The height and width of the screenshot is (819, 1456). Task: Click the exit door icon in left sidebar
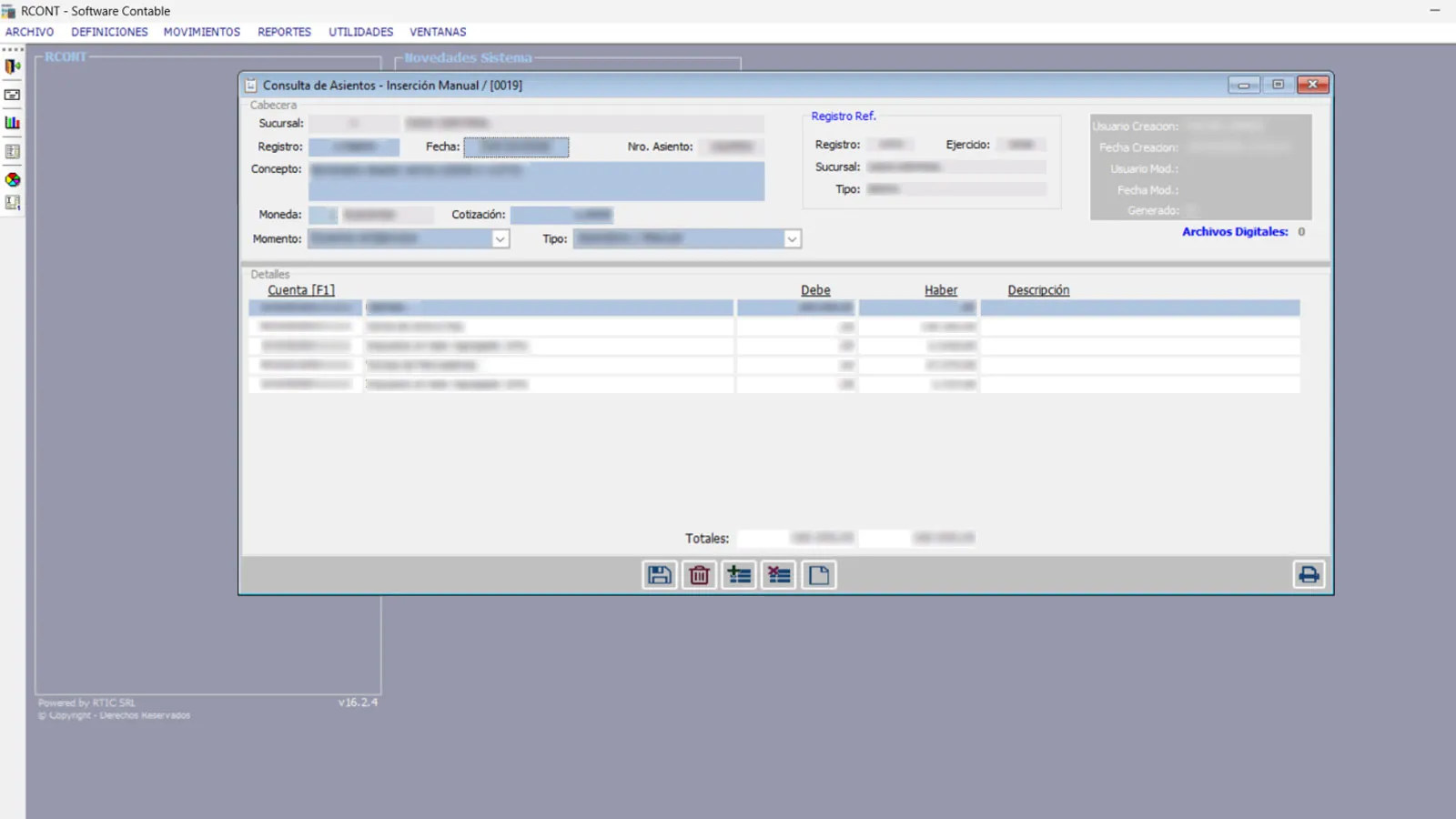(x=13, y=66)
